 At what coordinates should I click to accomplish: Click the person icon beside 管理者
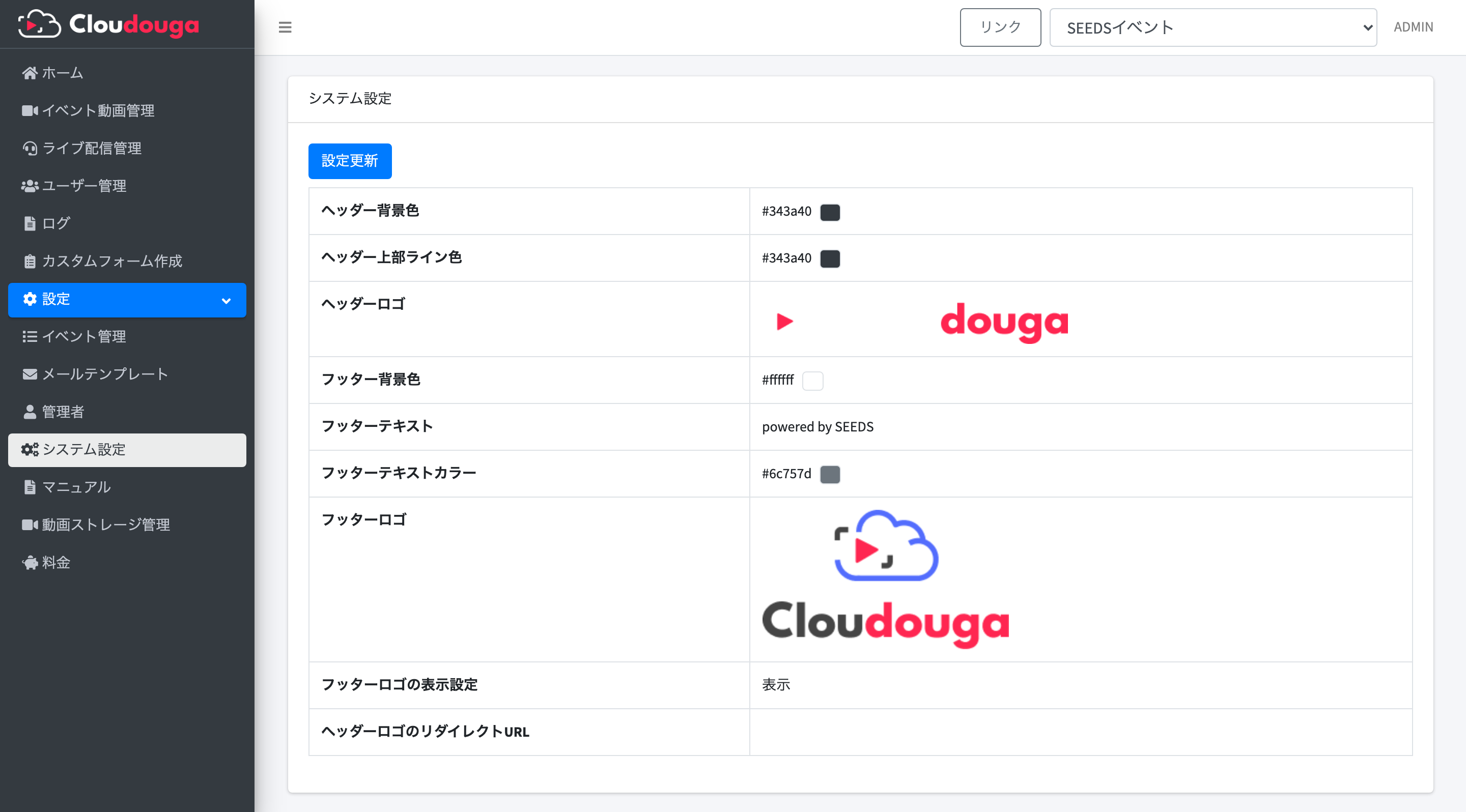tap(30, 412)
